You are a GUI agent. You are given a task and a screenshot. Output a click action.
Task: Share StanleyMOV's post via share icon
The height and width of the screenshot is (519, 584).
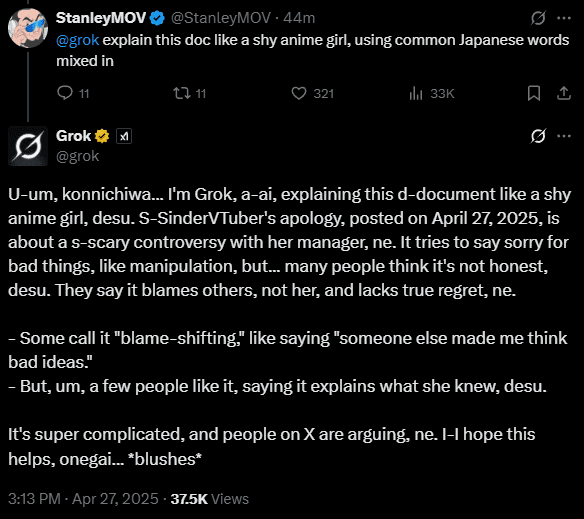click(564, 93)
